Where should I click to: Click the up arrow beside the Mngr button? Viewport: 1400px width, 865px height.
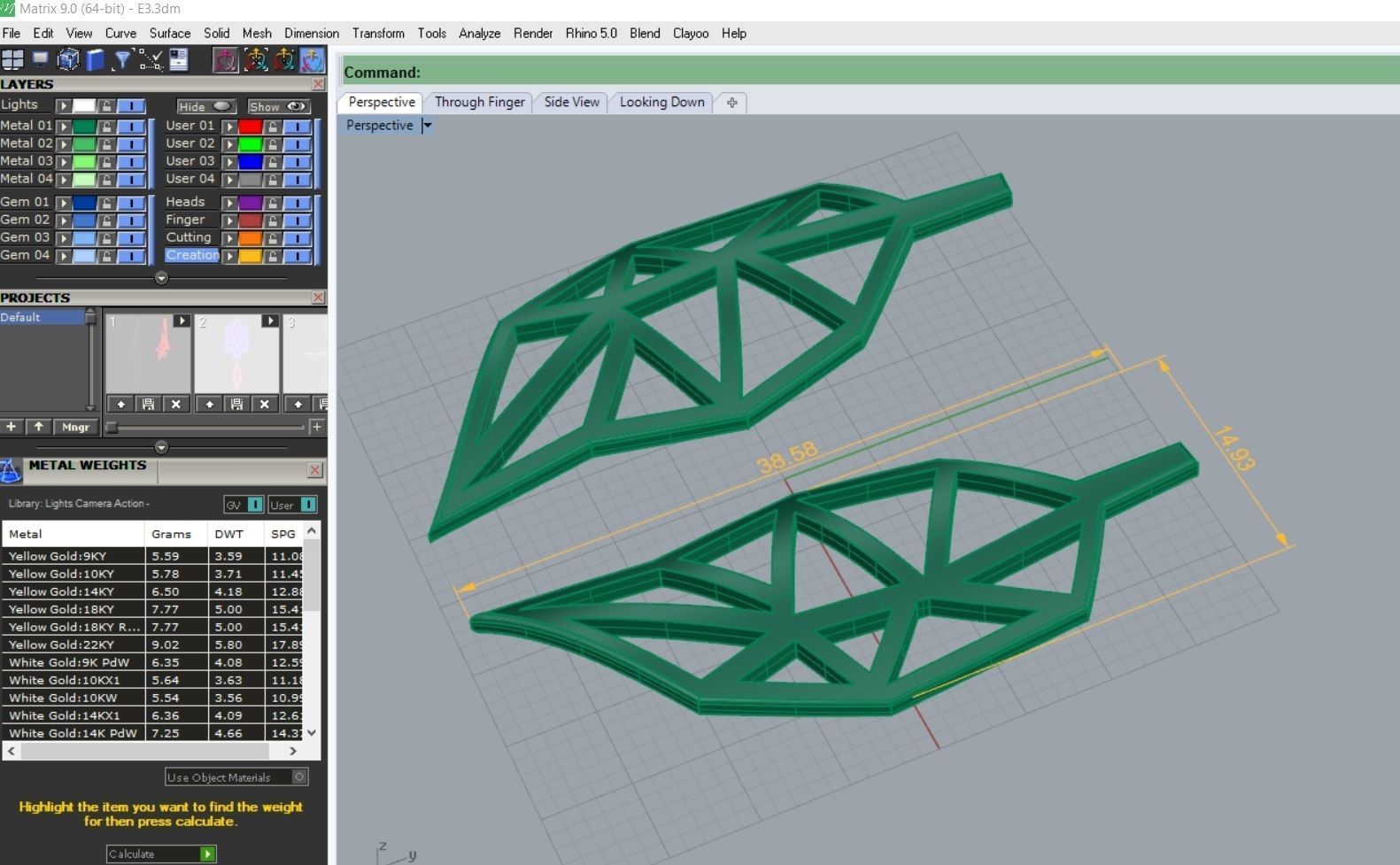tap(39, 427)
